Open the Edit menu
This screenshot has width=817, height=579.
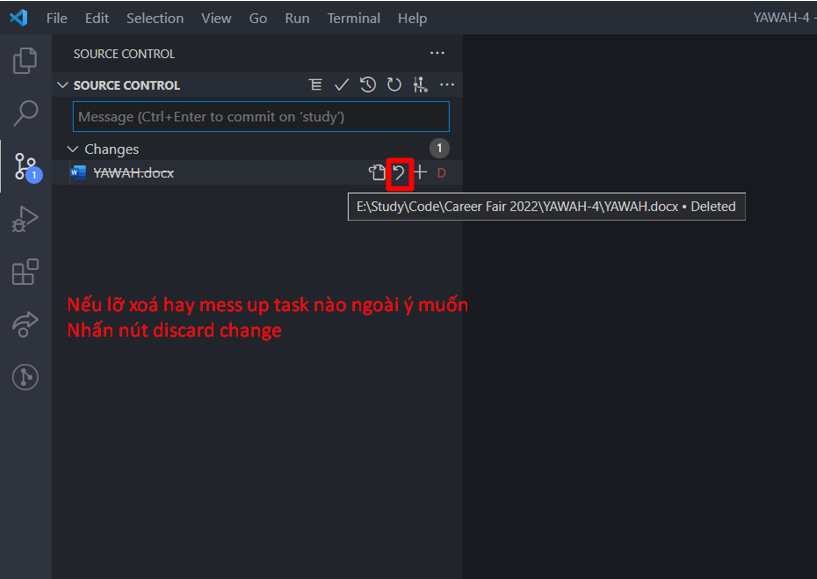pyautogui.click(x=97, y=18)
